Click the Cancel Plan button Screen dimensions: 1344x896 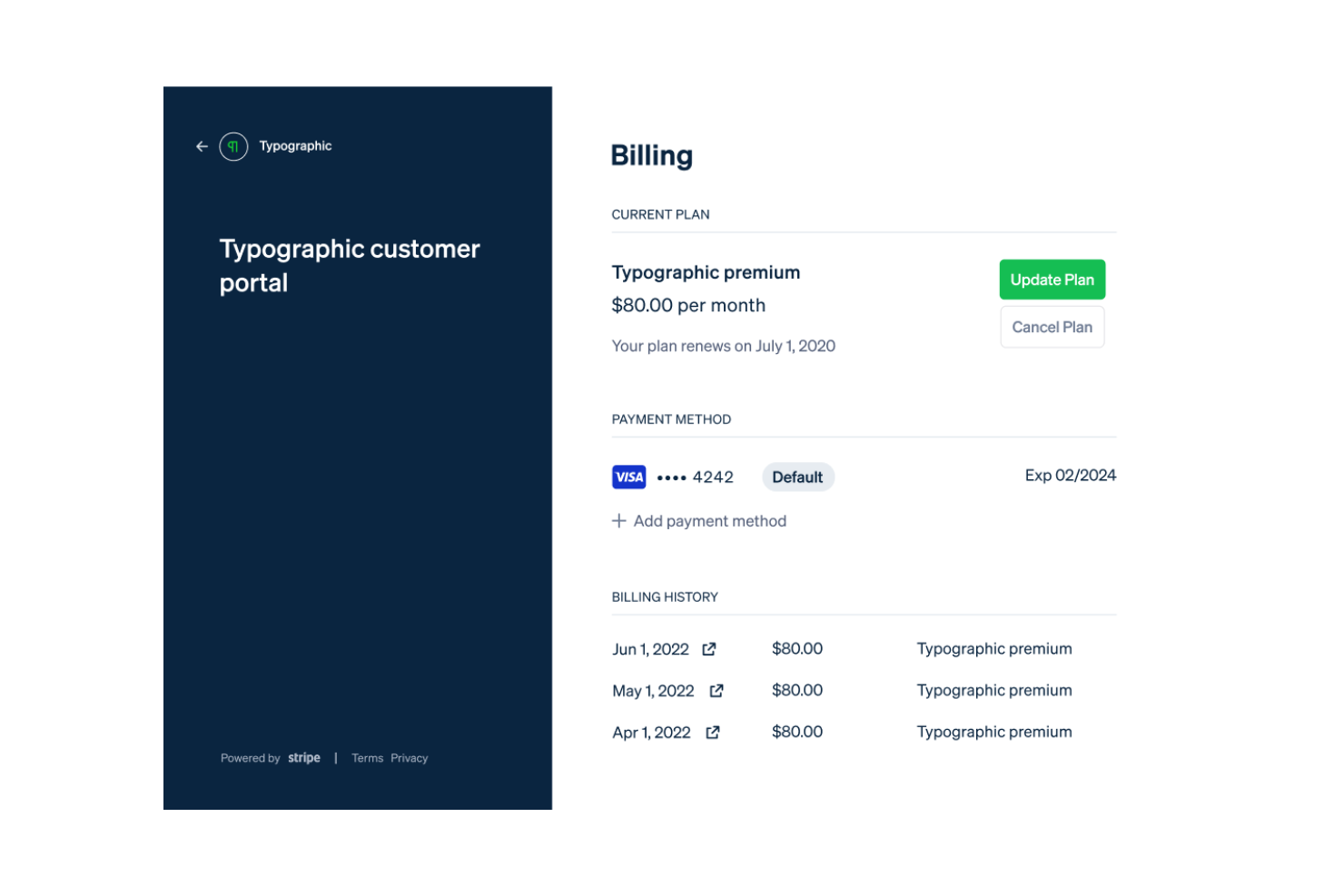1052,326
